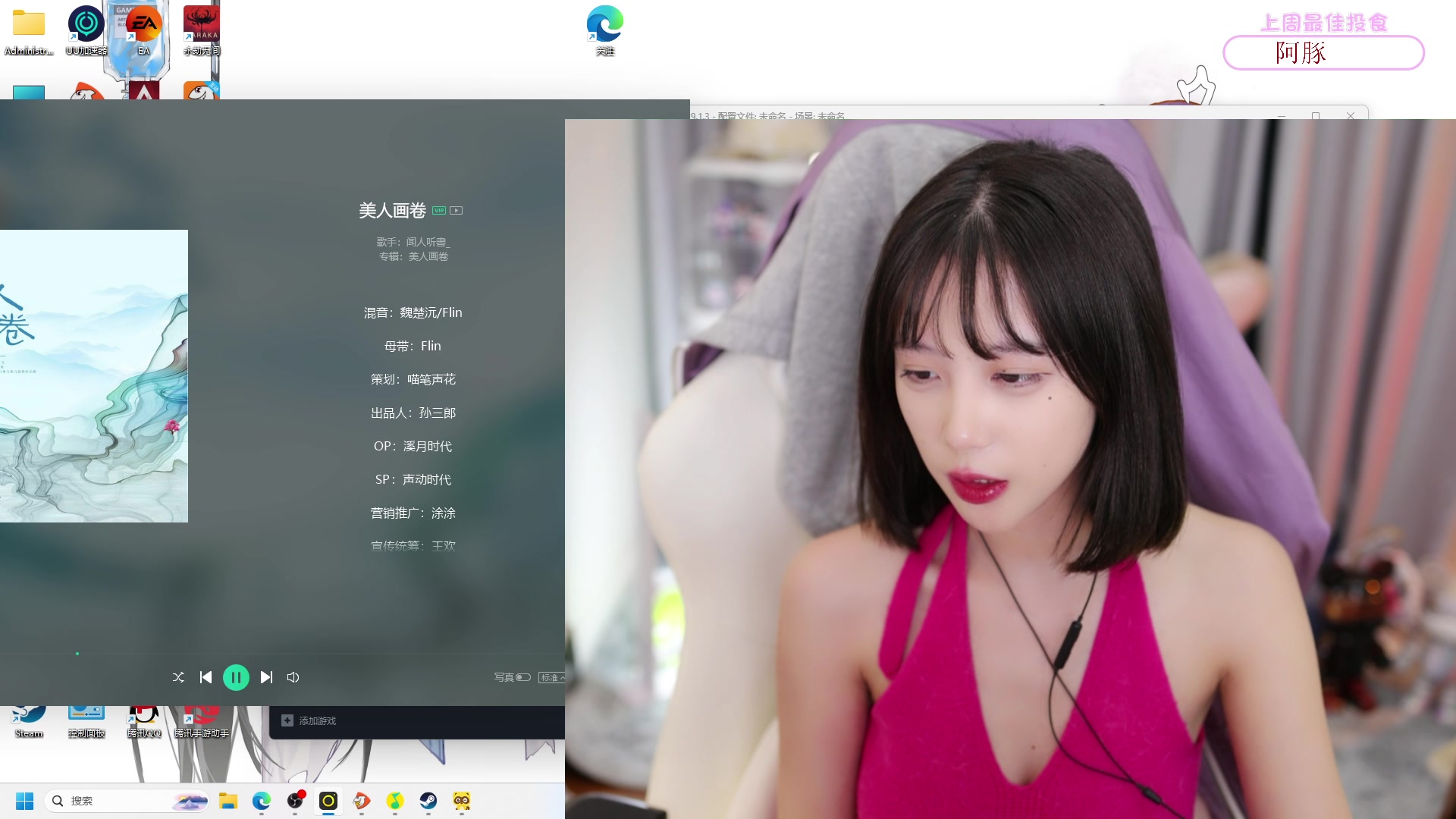Open the UU加速器 desktop icon
This screenshot has height=819, width=1456.
coord(86,32)
